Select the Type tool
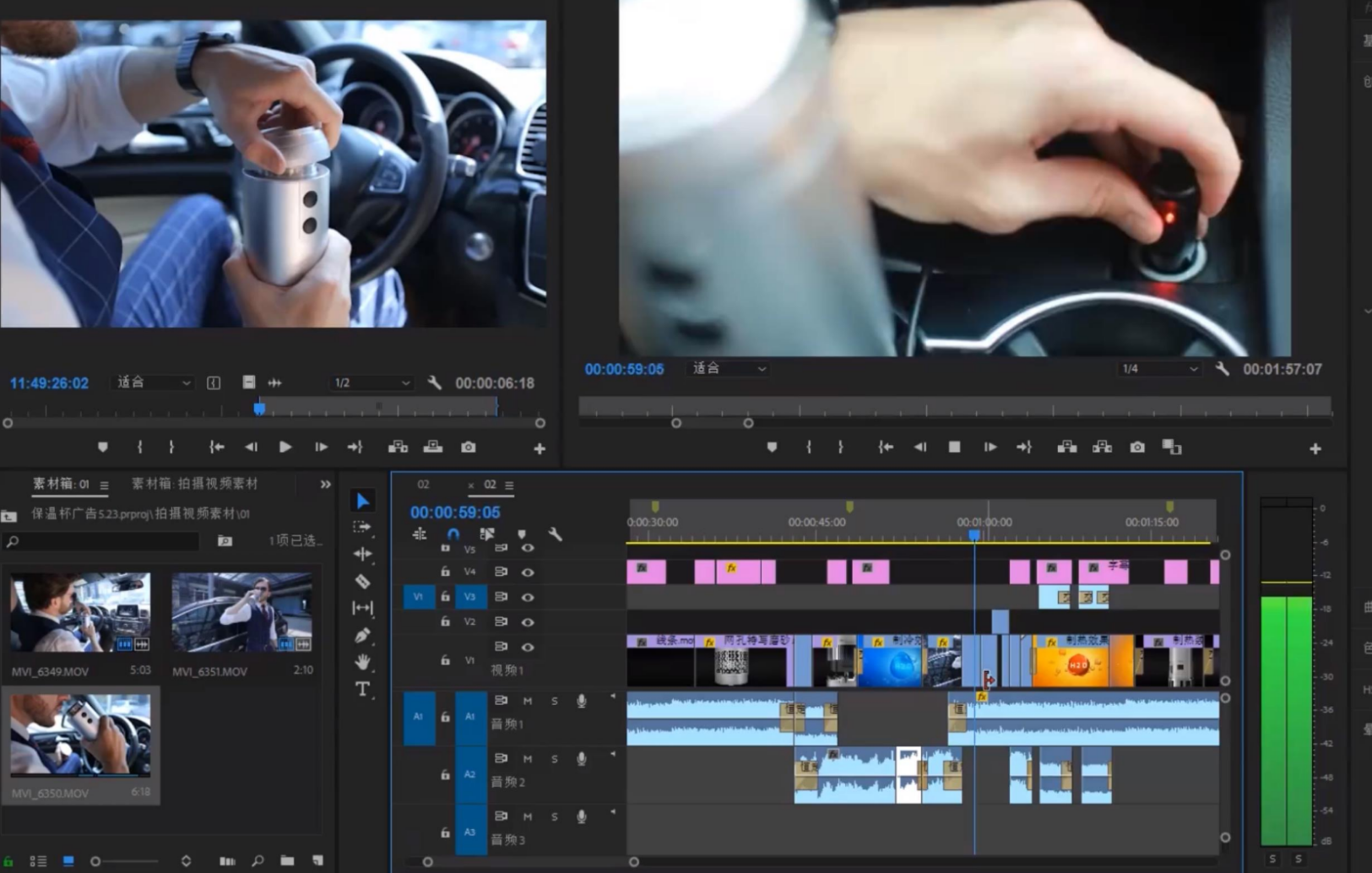Viewport: 1372px width, 873px height. 362,689
